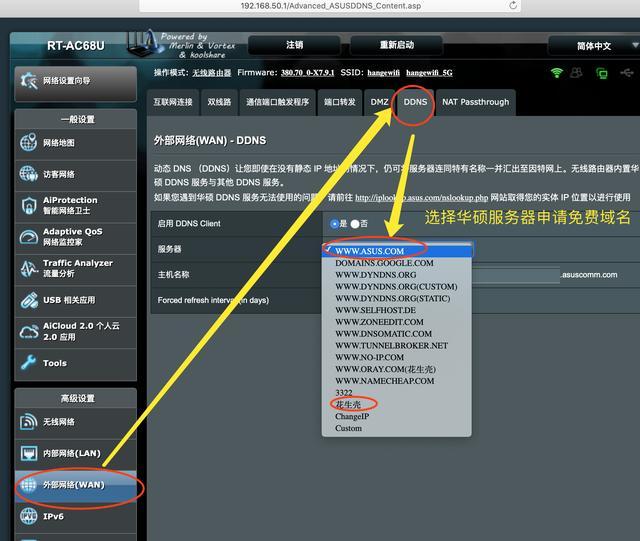Click the browser address bar
This screenshot has height=541, width=640.
pyautogui.click(x=330, y=6)
